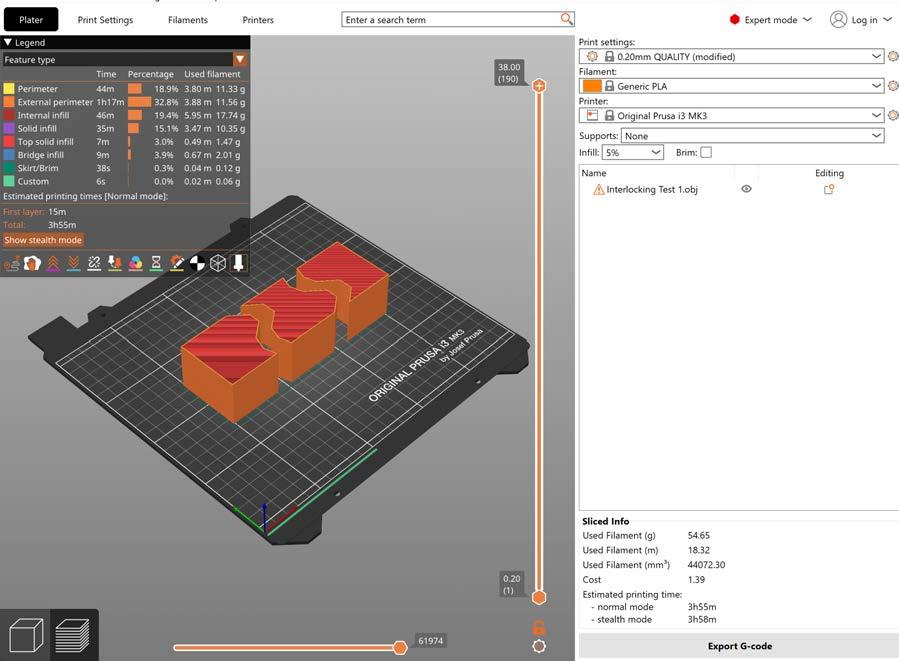Click the lock icon below the layer slider
The image size is (899, 661).
[x=539, y=627]
